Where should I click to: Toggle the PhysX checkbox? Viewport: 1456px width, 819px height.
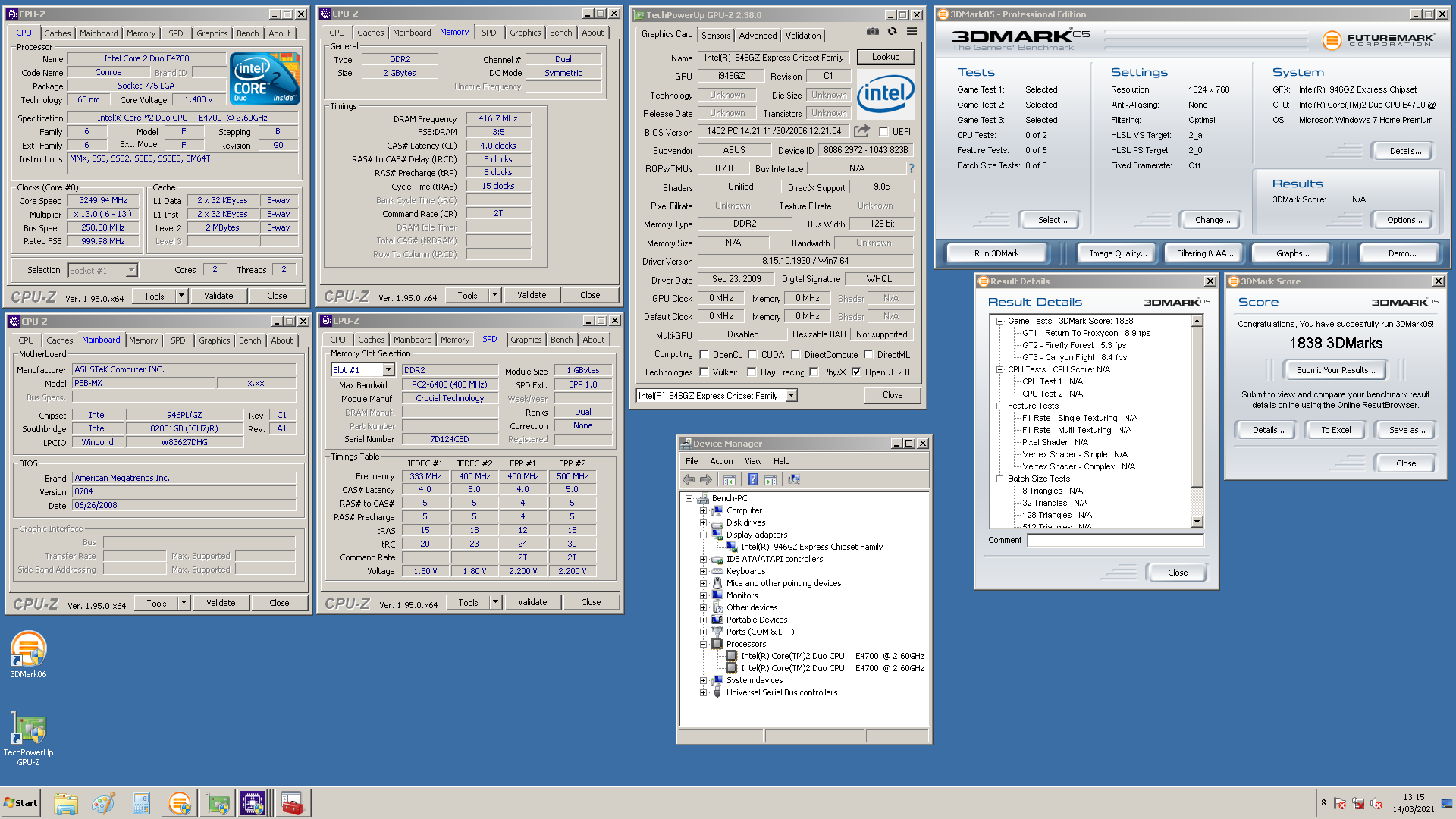point(814,372)
